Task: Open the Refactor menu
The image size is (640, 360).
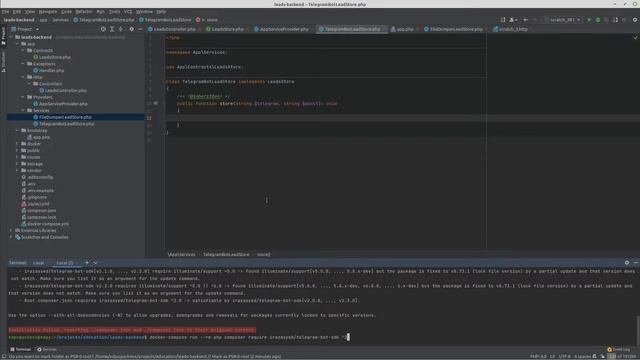Action: [x=84, y=12]
